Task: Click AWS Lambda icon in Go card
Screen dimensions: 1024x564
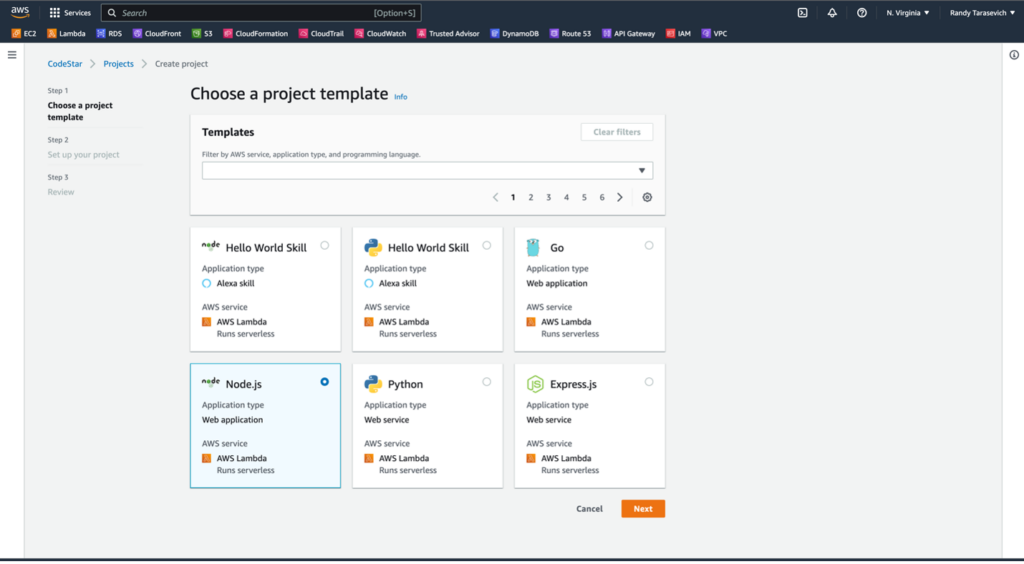Action: click(x=531, y=322)
